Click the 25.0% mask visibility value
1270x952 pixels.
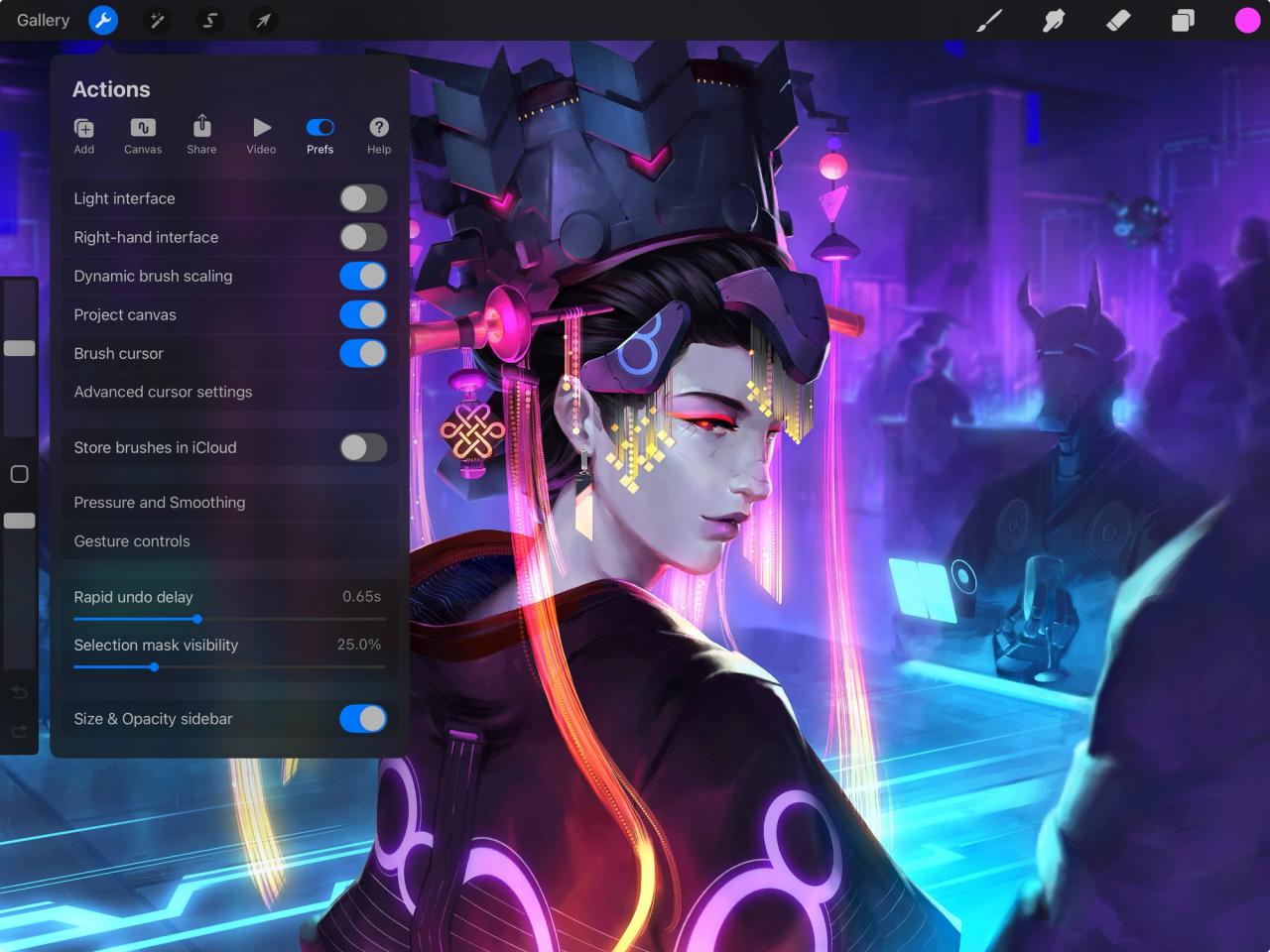tap(359, 645)
